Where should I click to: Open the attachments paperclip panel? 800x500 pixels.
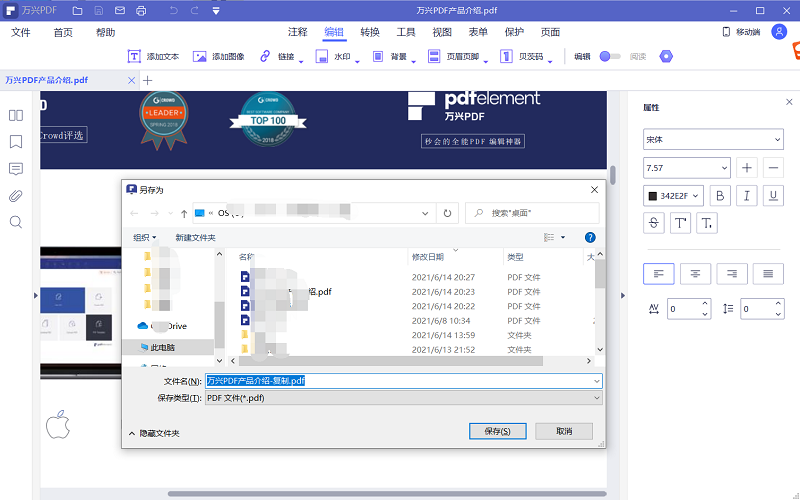(16, 195)
